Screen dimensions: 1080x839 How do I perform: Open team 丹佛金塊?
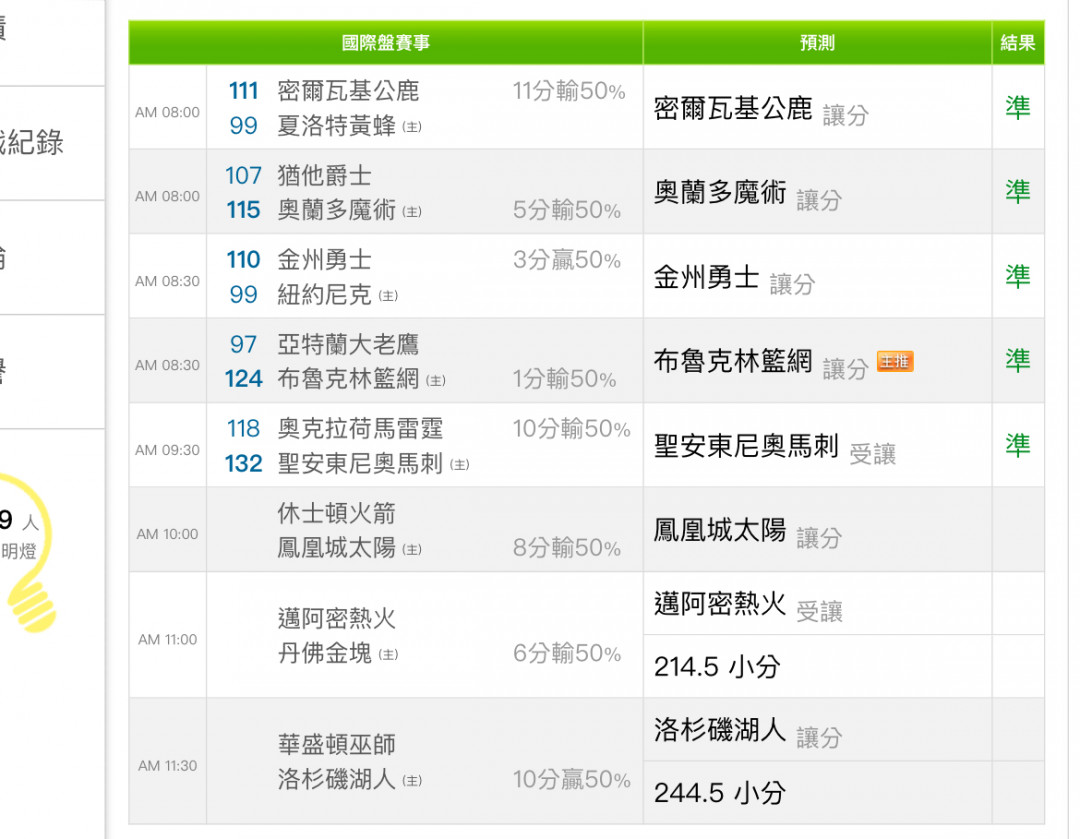pyautogui.click(x=324, y=653)
